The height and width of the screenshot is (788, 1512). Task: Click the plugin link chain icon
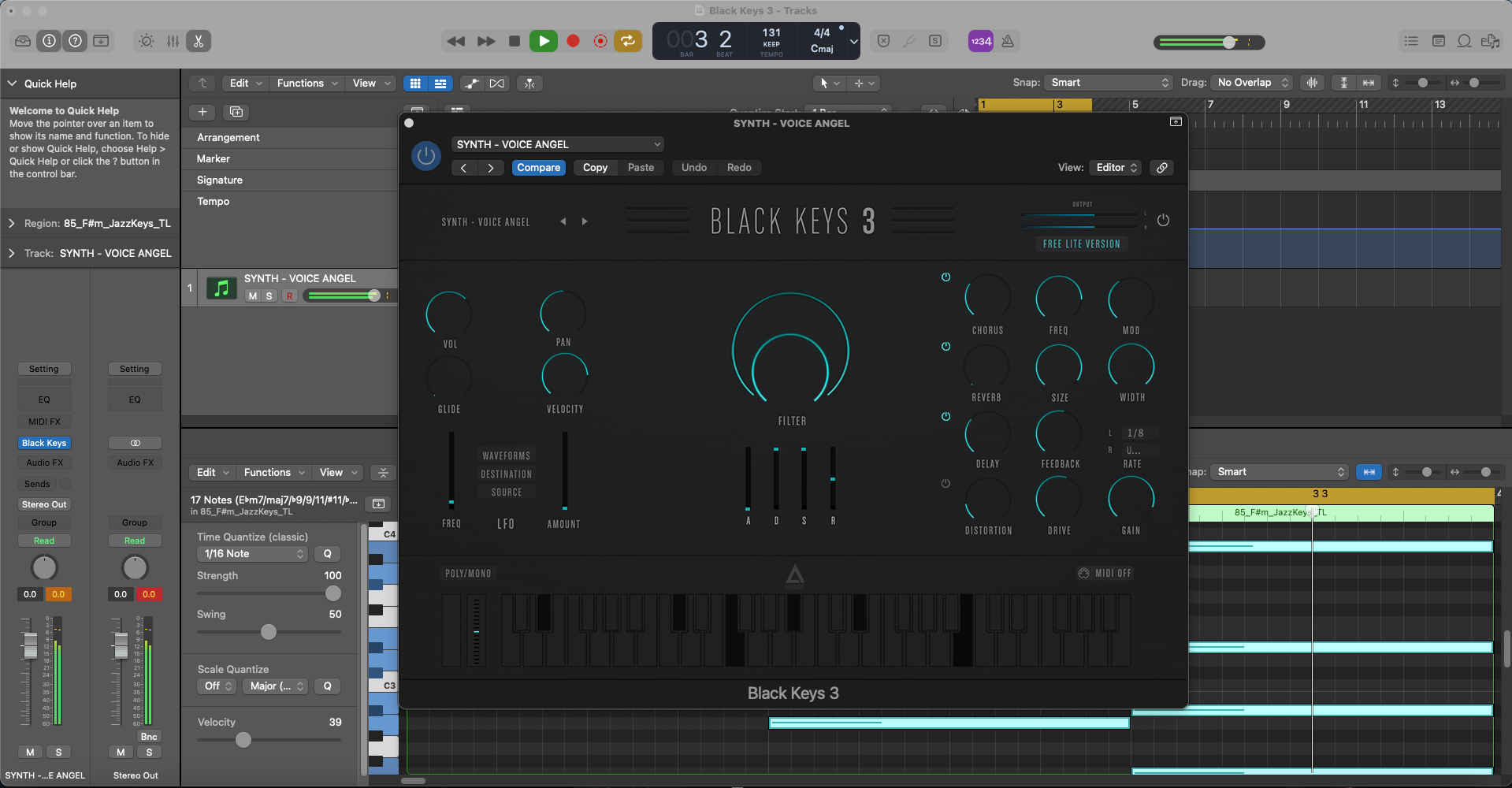pos(1161,168)
